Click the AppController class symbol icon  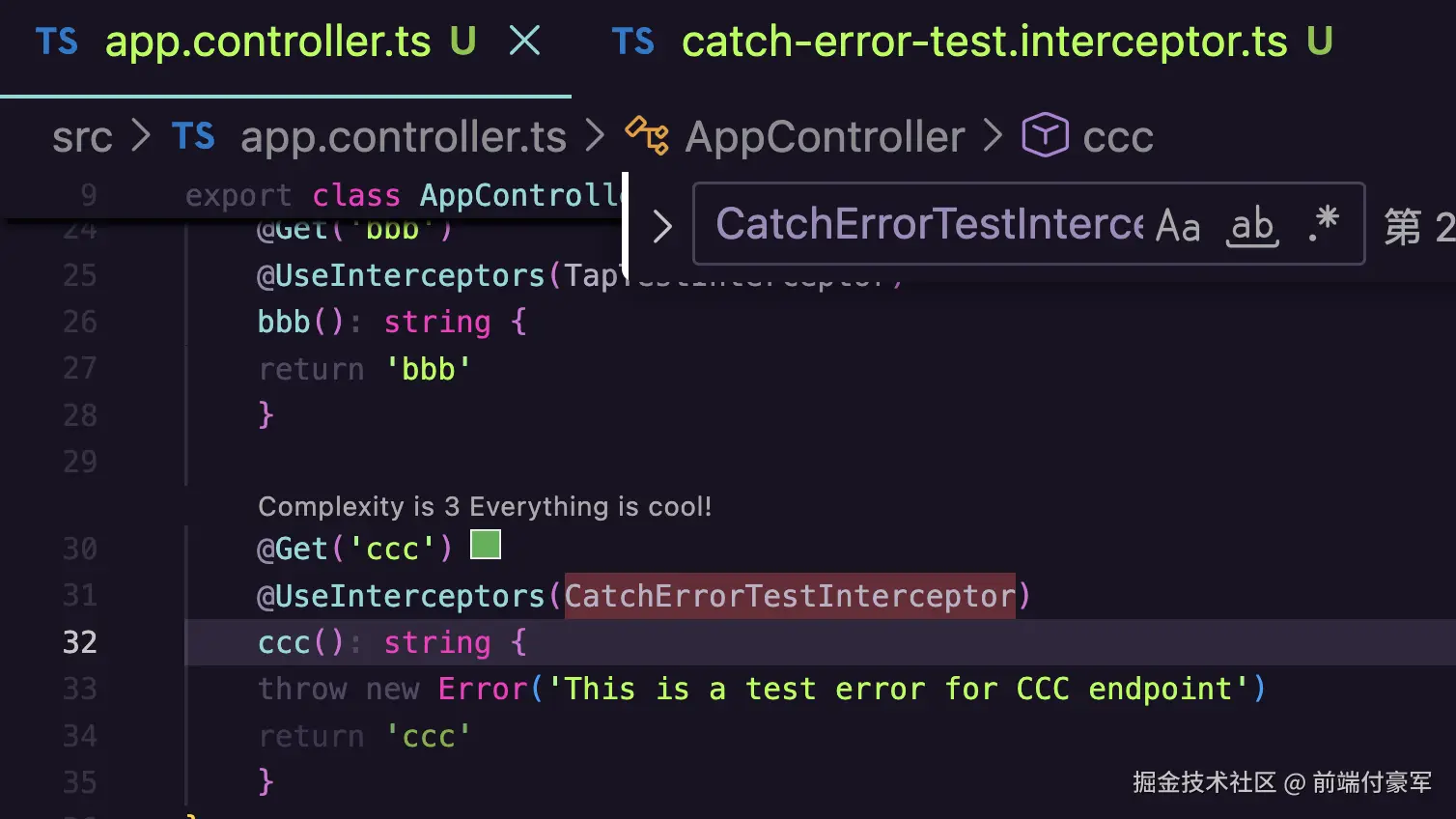tap(647, 136)
